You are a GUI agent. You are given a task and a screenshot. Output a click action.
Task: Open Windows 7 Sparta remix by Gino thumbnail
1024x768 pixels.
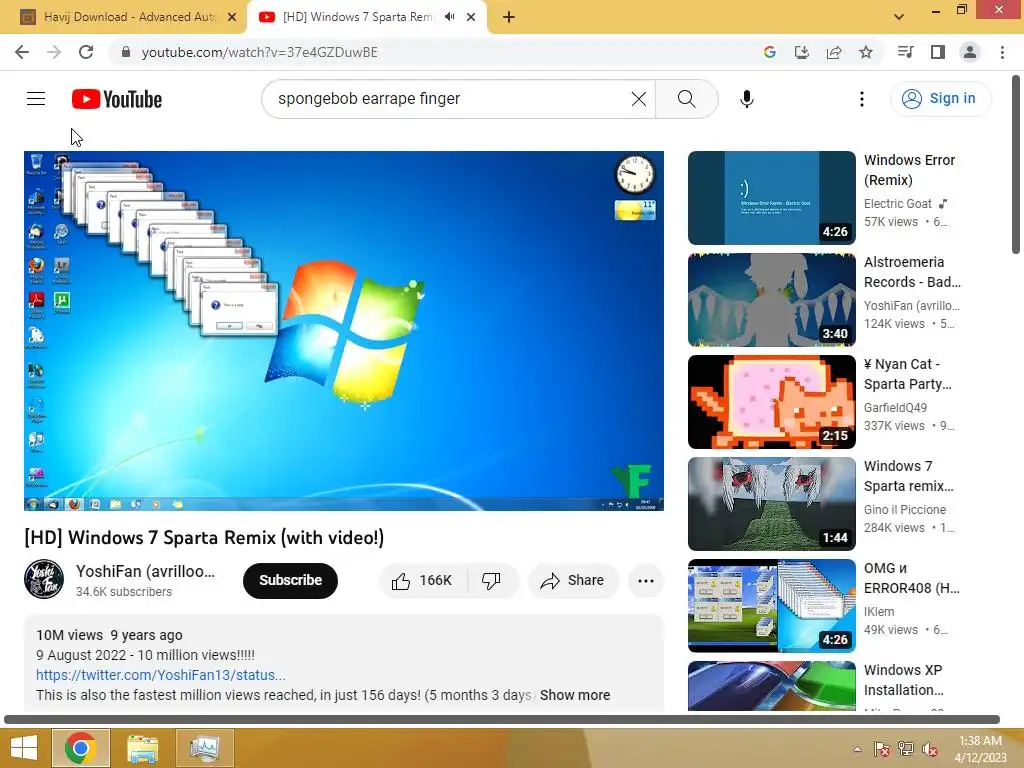[x=771, y=504]
